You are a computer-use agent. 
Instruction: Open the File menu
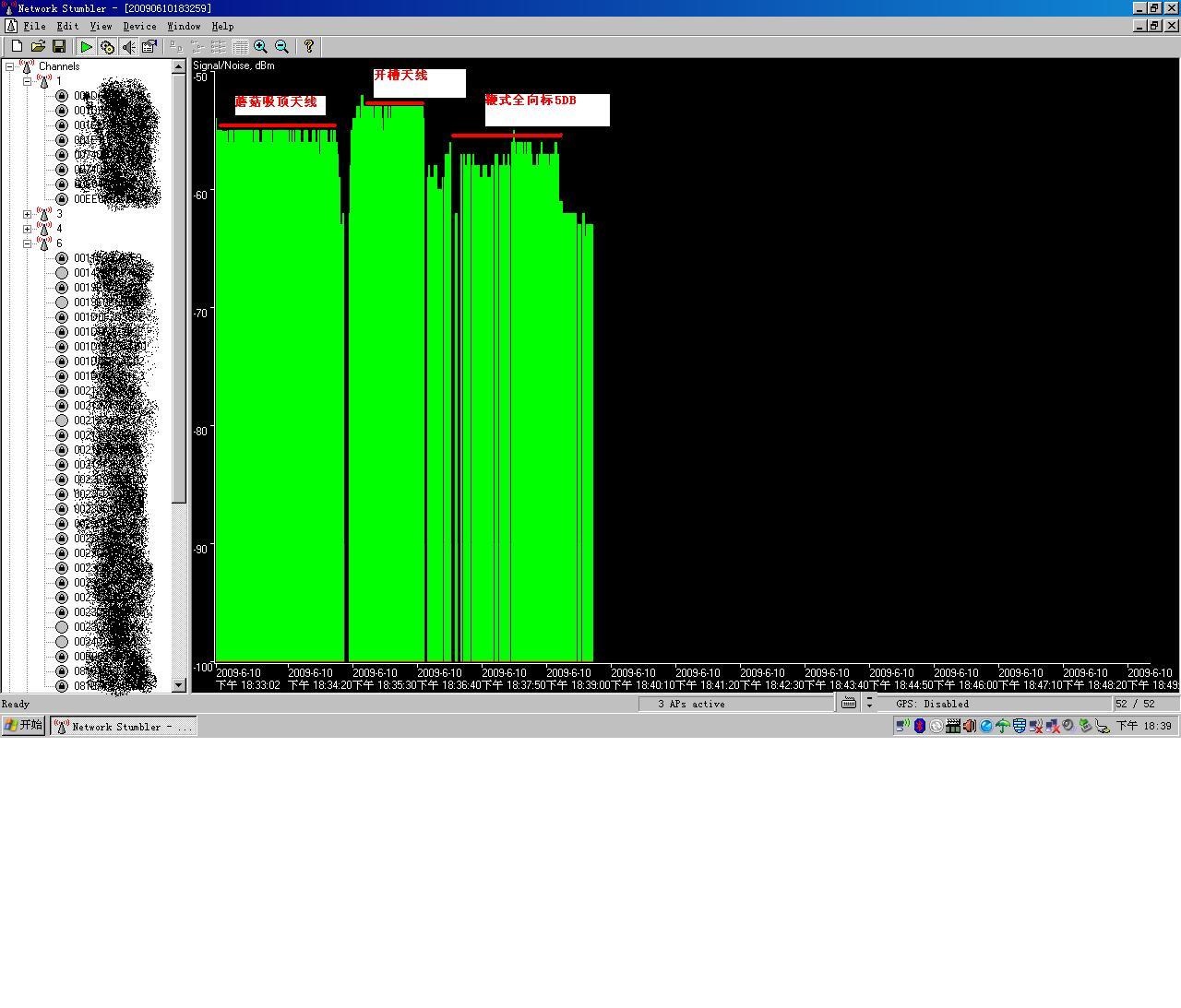[34, 27]
